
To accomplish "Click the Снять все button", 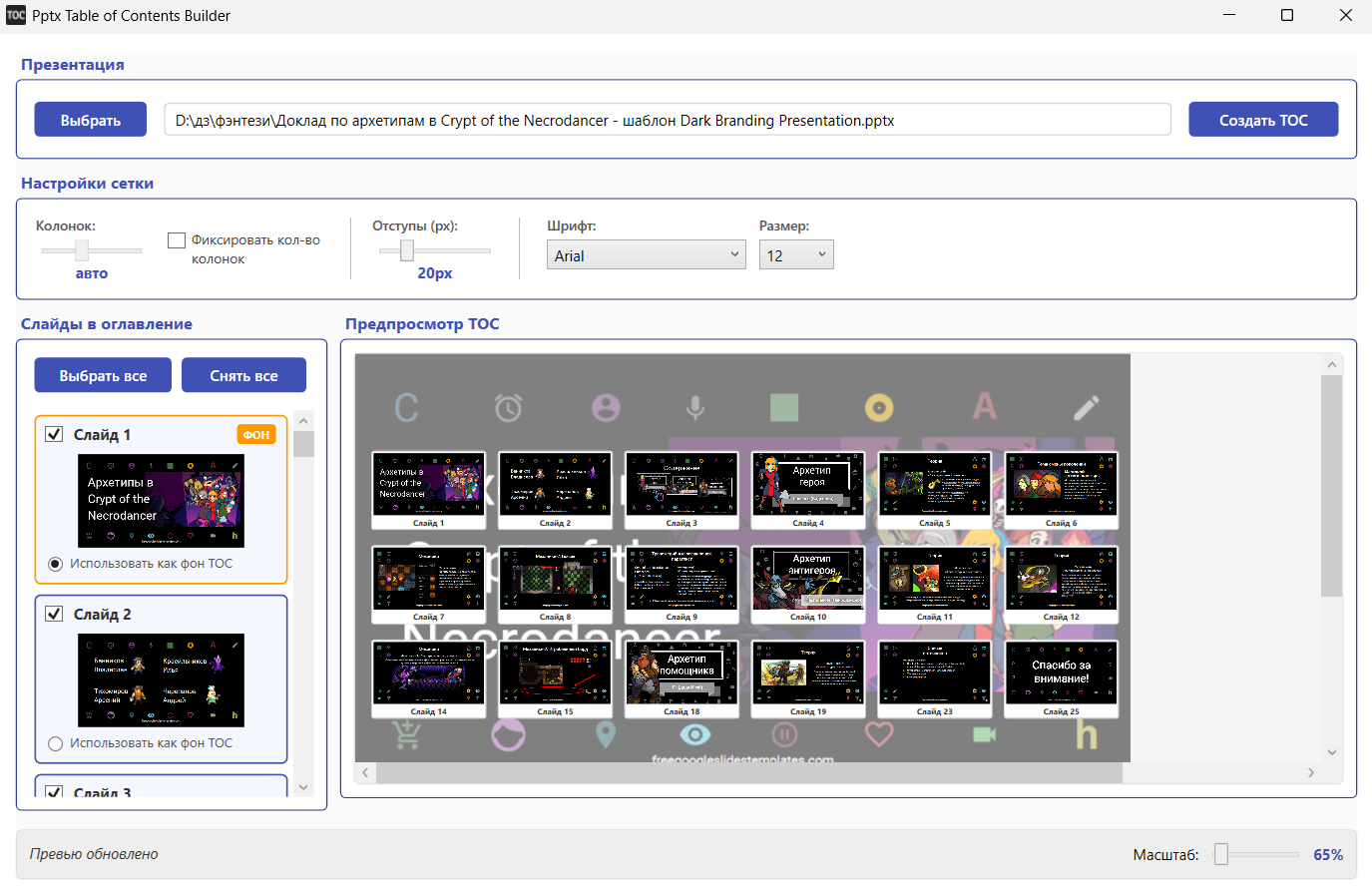I will (243, 375).
